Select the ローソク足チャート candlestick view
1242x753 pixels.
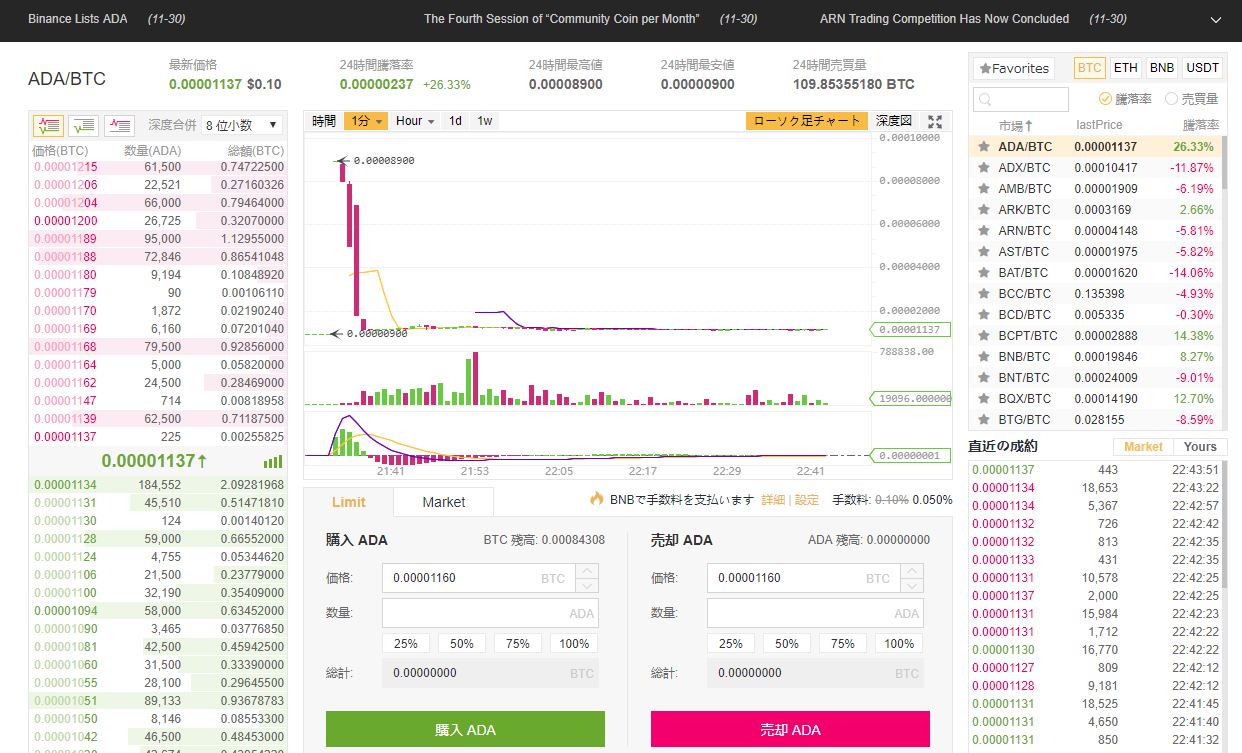click(x=806, y=121)
